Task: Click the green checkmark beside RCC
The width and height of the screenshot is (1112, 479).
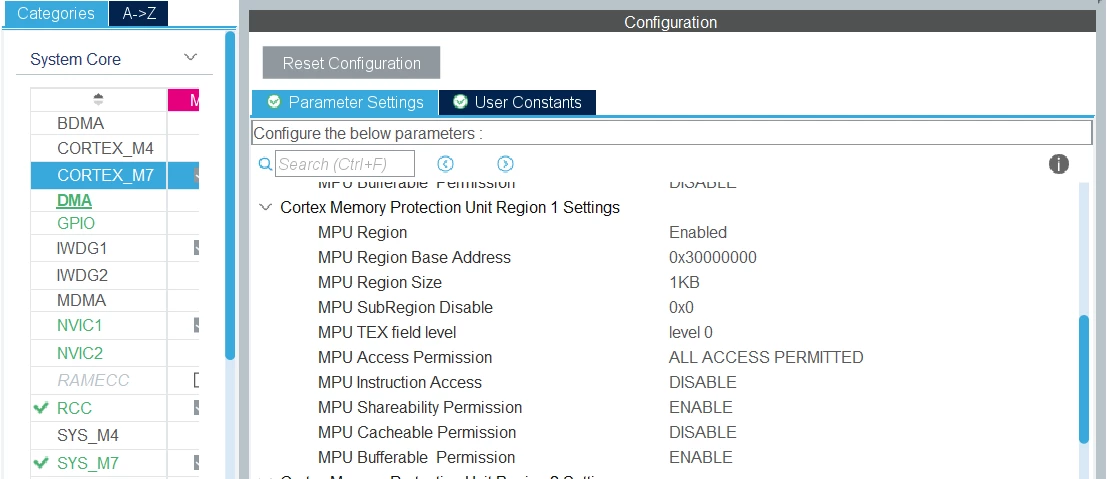Action: click(x=42, y=408)
